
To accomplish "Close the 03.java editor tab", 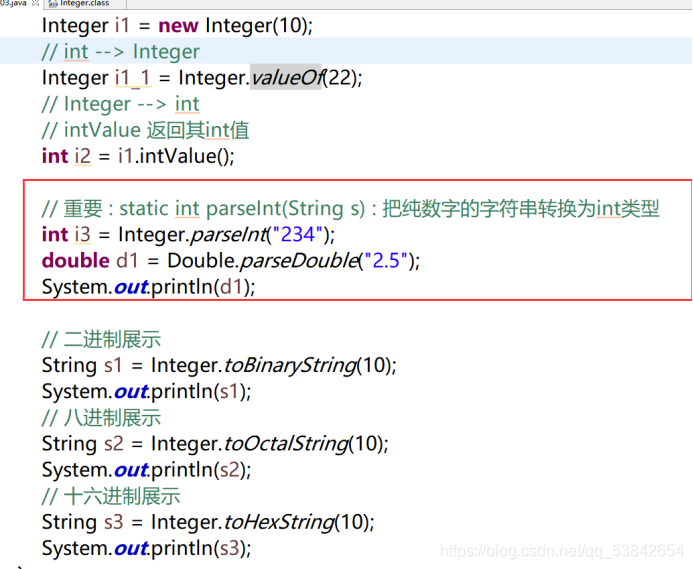I will pos(35,3).
